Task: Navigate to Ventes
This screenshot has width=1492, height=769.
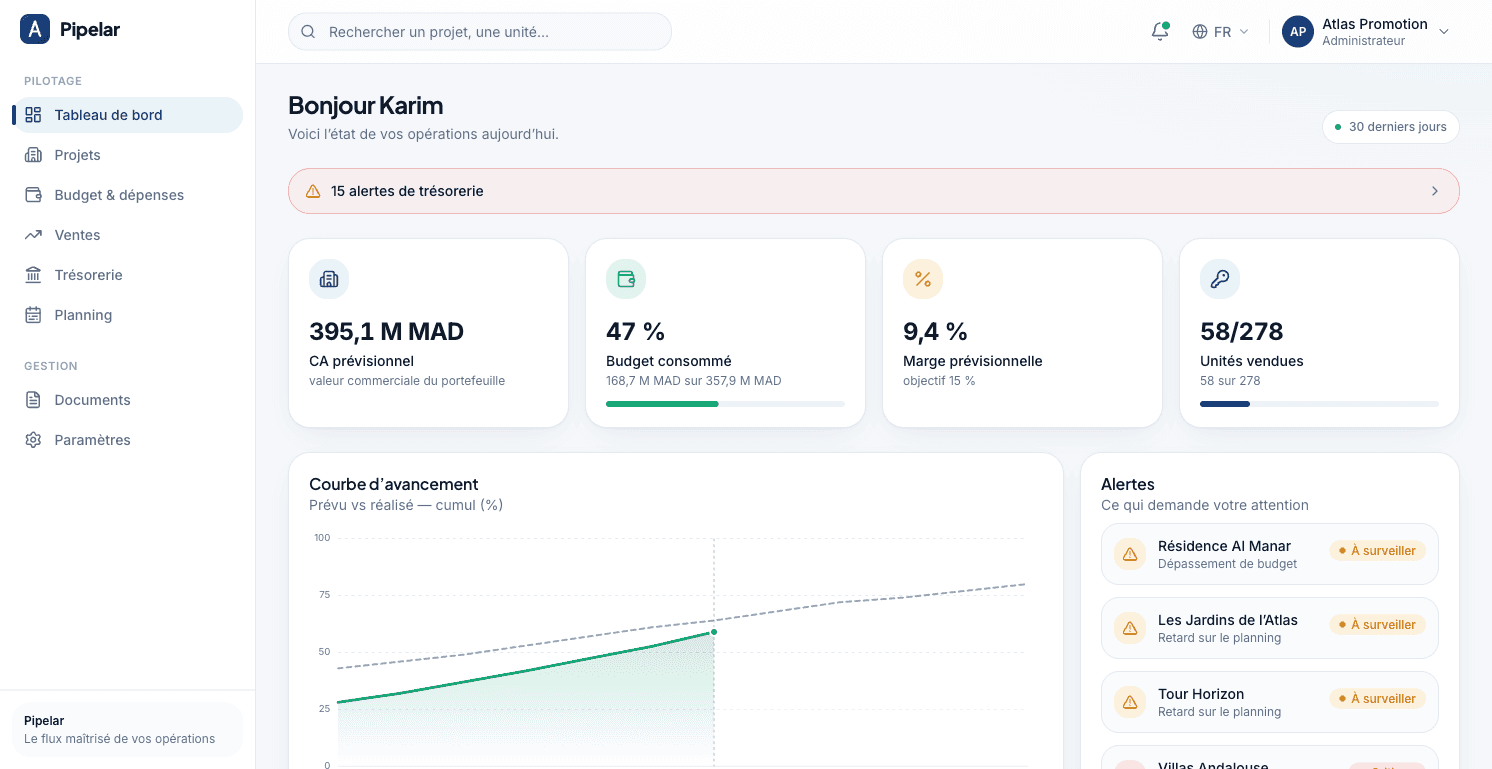Action: (128, 235)
